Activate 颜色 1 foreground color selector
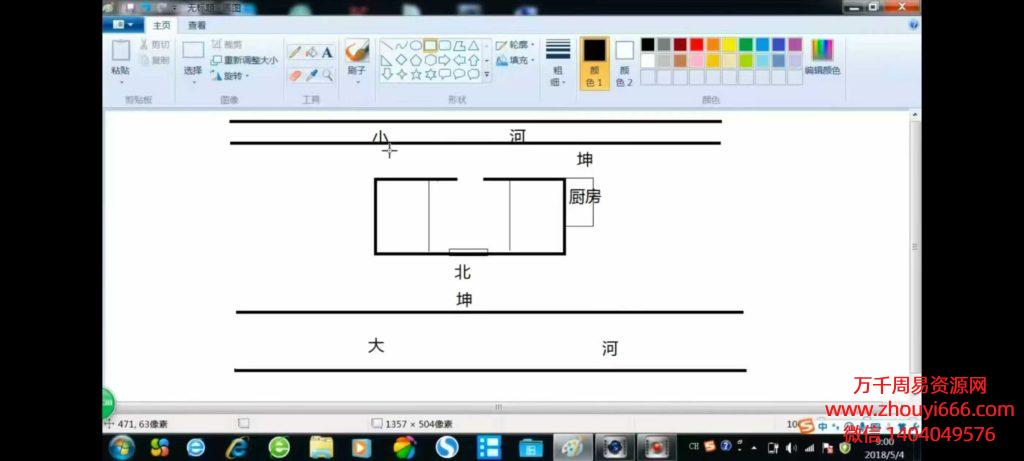This screenshot has height=461, width=1024. [594, 62]
